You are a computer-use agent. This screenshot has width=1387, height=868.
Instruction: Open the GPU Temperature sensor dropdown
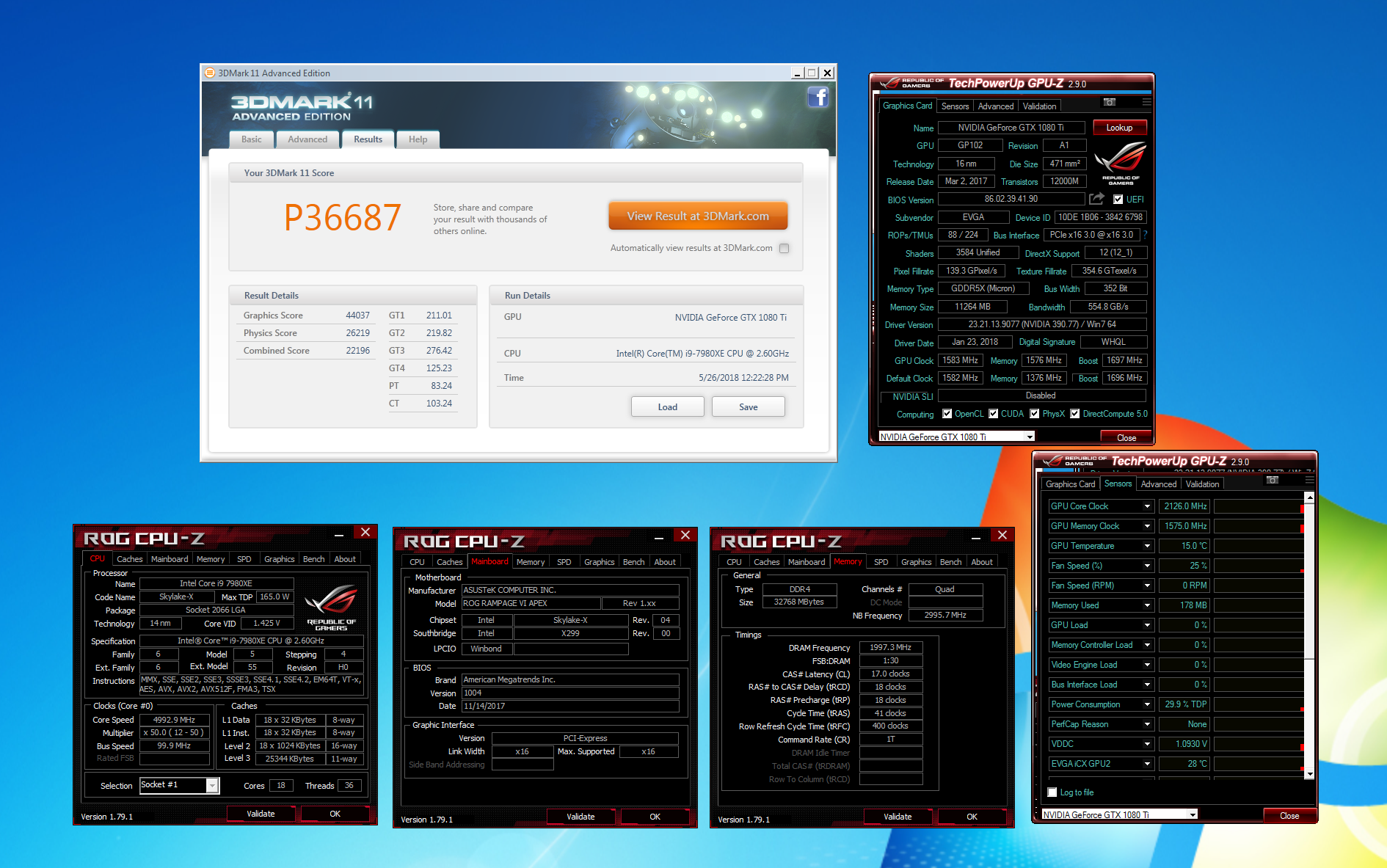pos(1147,546)
